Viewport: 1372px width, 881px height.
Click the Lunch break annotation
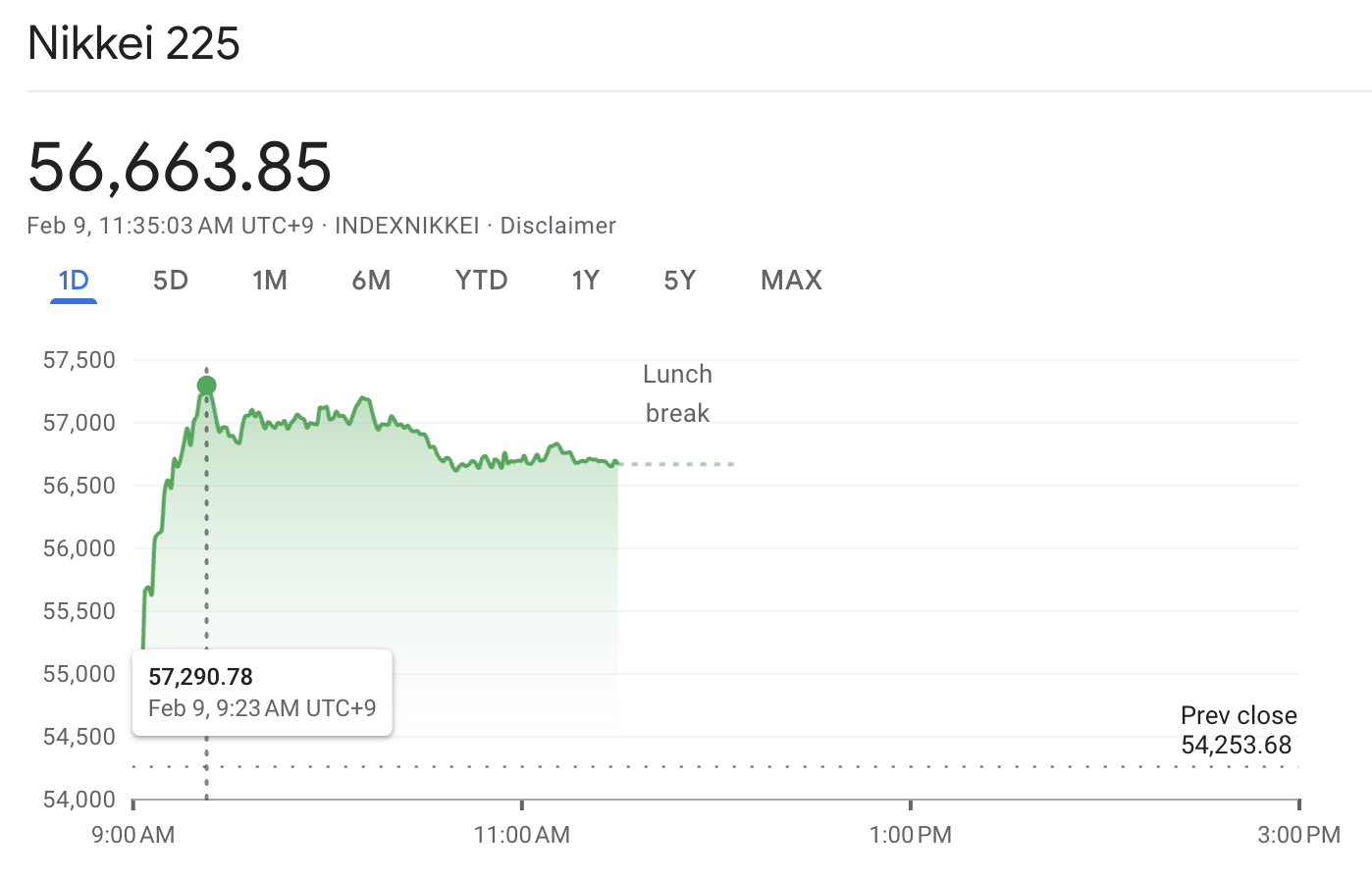tap(677, 392)
